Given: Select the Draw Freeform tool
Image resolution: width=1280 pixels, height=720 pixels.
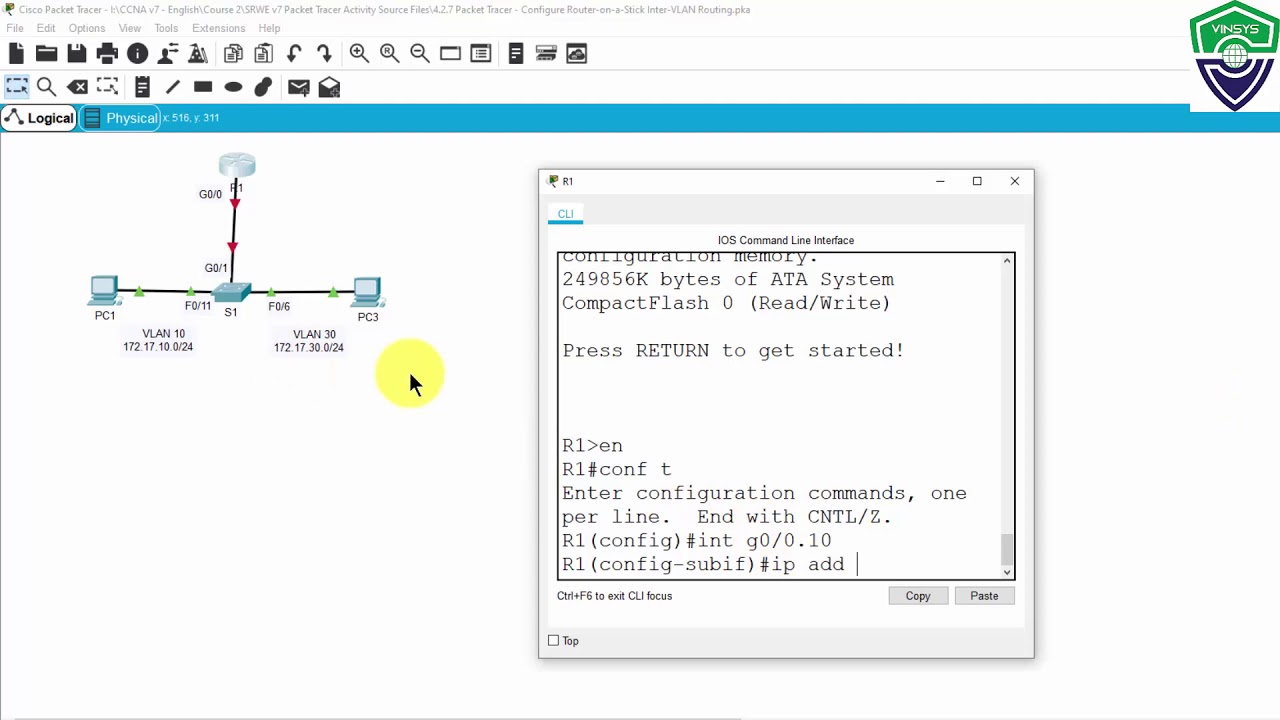Looking at the screenshot, I should [263, 87].
